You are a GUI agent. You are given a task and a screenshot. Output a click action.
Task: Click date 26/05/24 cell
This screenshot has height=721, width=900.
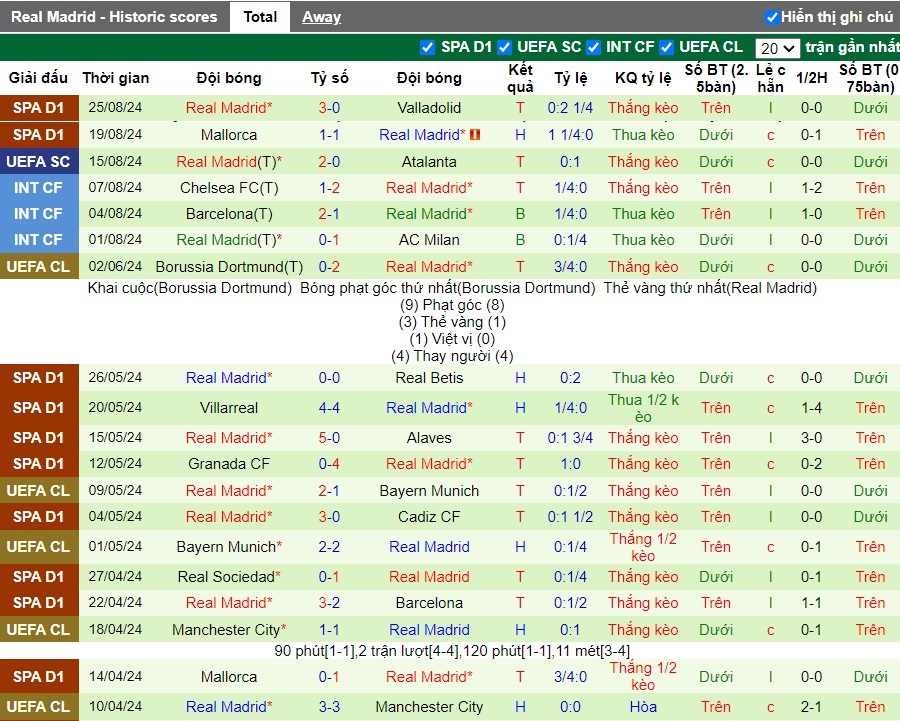tap(115, 377)
